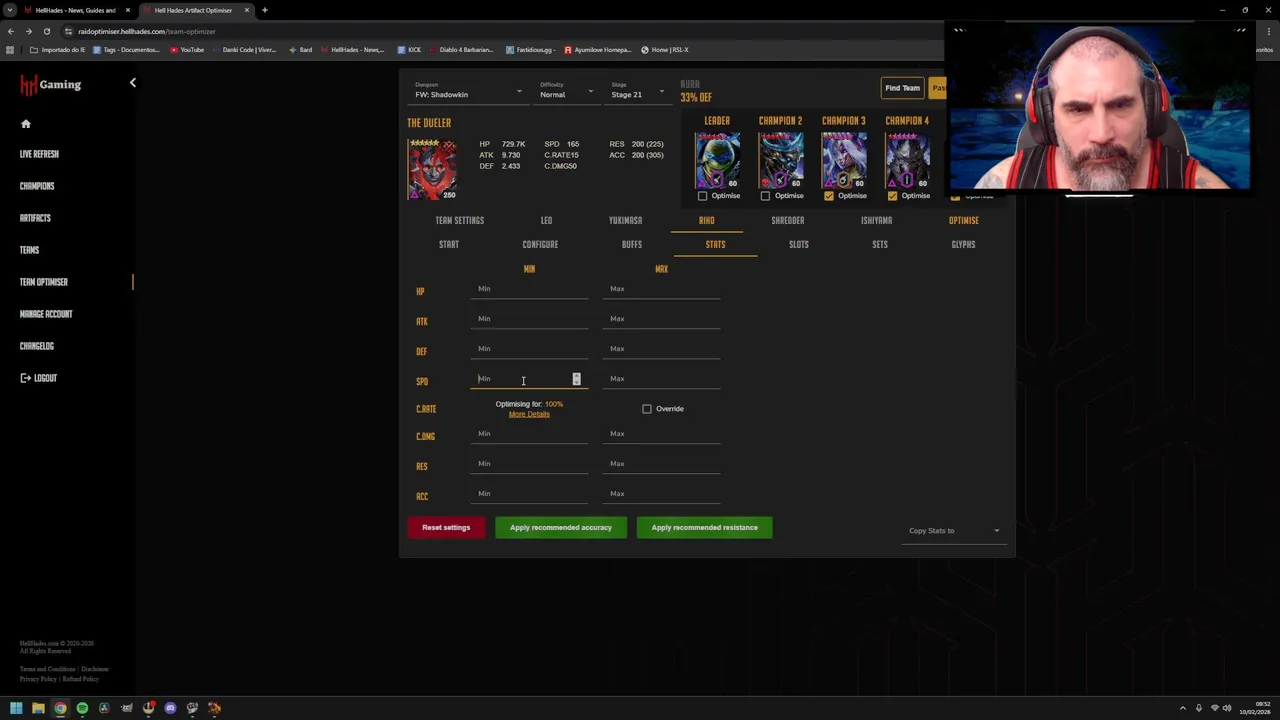Open Spotify from taskbar
1280x720 pixels.
pyautogui.click(x=82, y=708)
